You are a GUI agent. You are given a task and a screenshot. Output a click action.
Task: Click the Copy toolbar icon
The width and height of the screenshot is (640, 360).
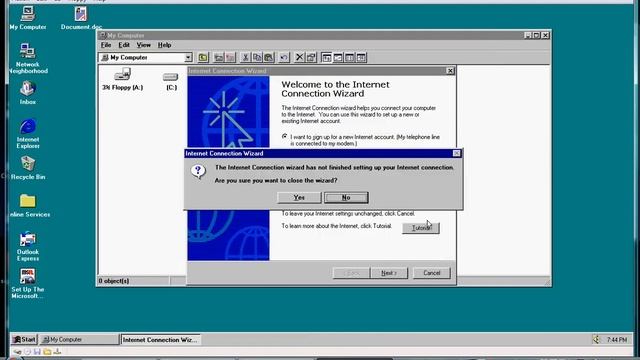tap(257, 58)
